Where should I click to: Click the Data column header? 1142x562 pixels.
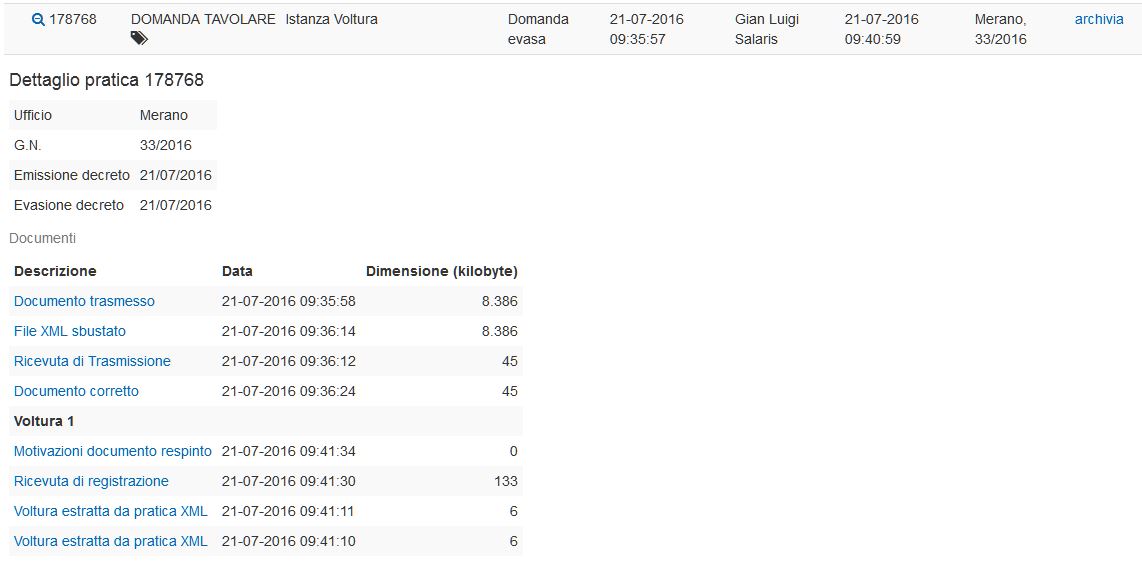[237, 271]
